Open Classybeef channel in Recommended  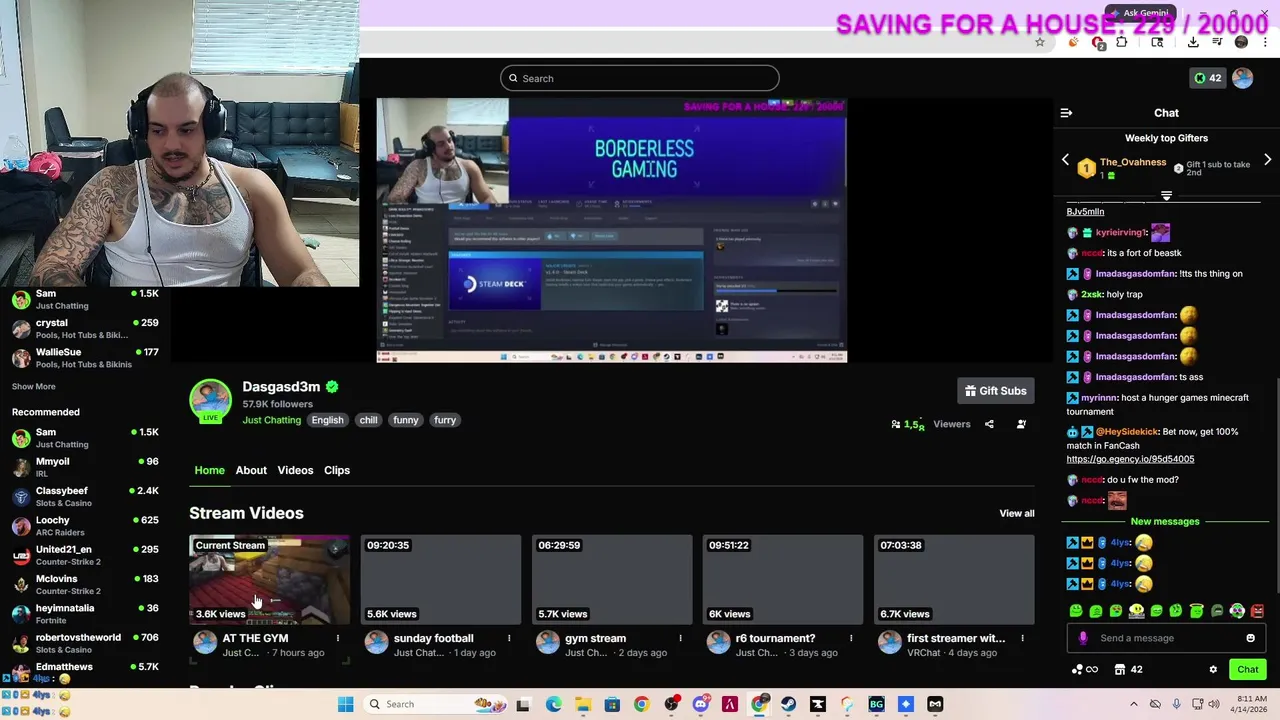coord(85,497)
